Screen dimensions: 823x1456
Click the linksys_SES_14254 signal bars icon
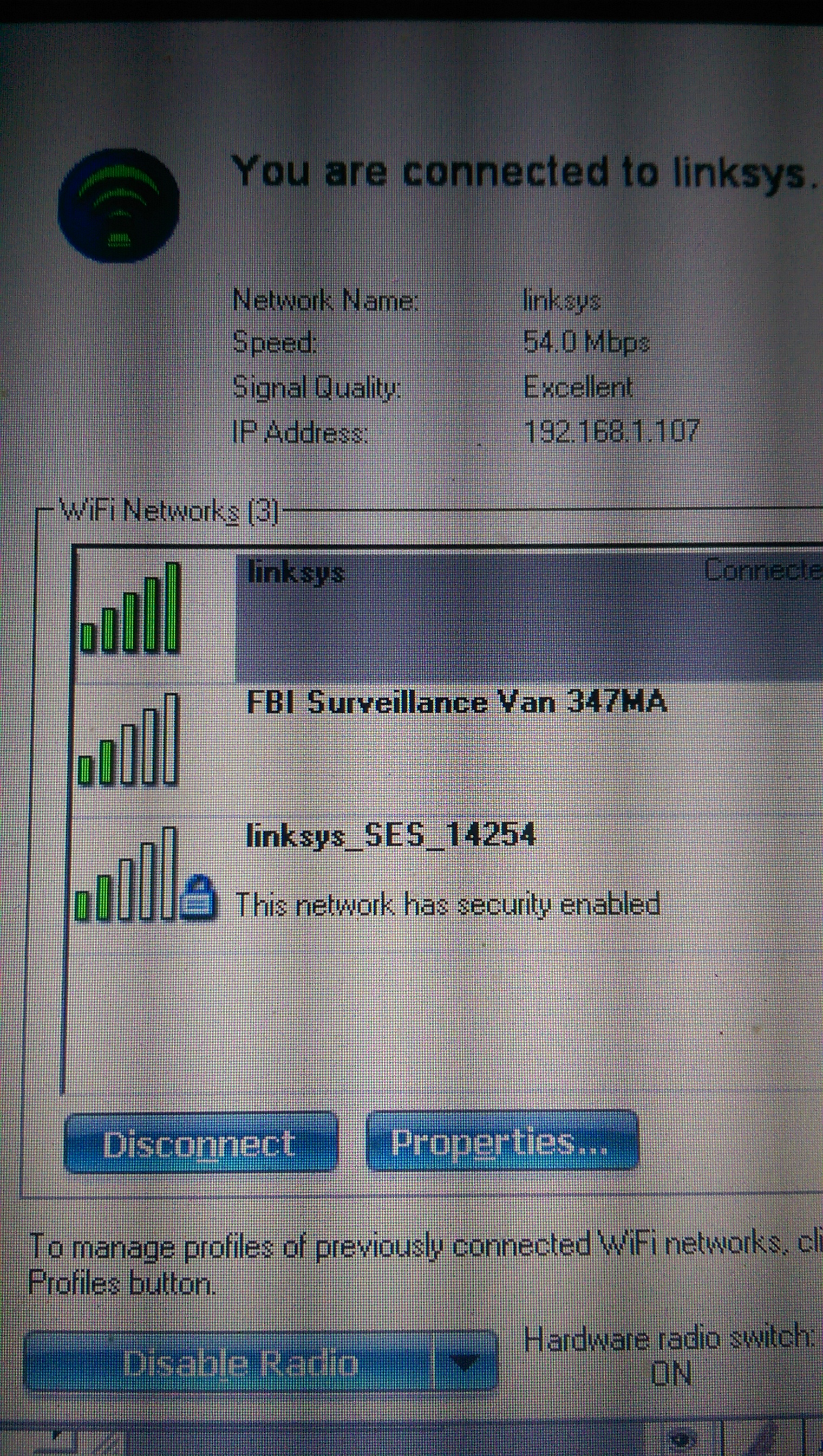(x=126, y=874)
